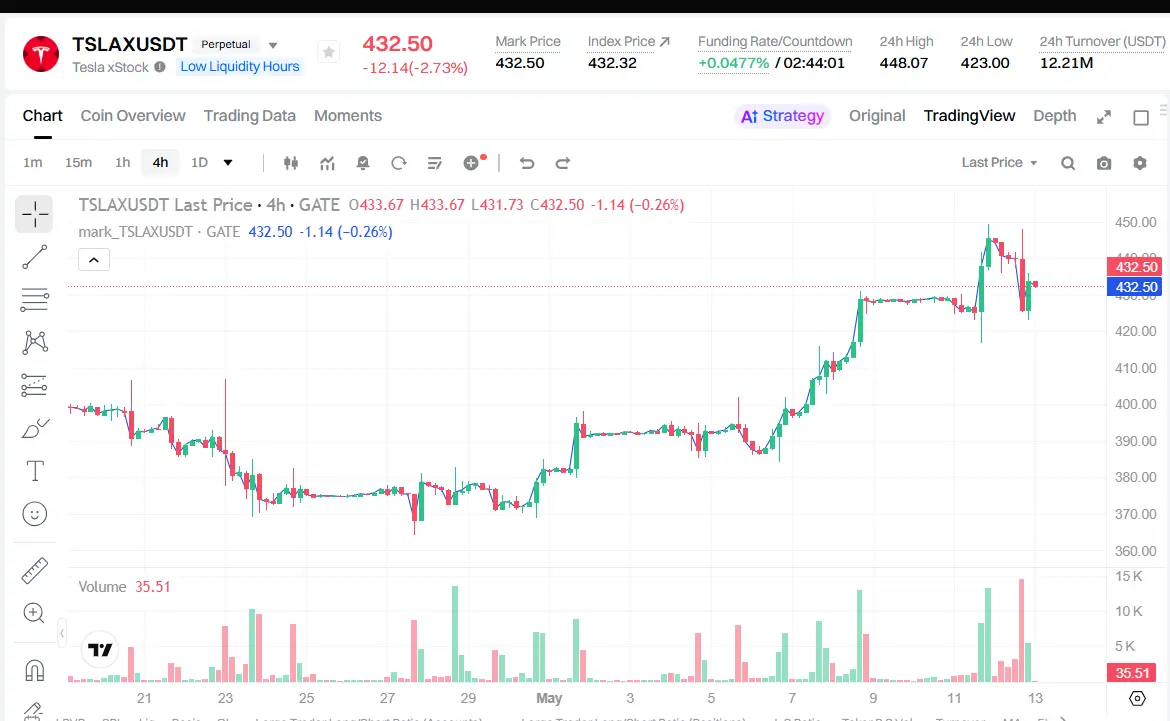Click the TradingView logo on chart

[x=100, y=649]
